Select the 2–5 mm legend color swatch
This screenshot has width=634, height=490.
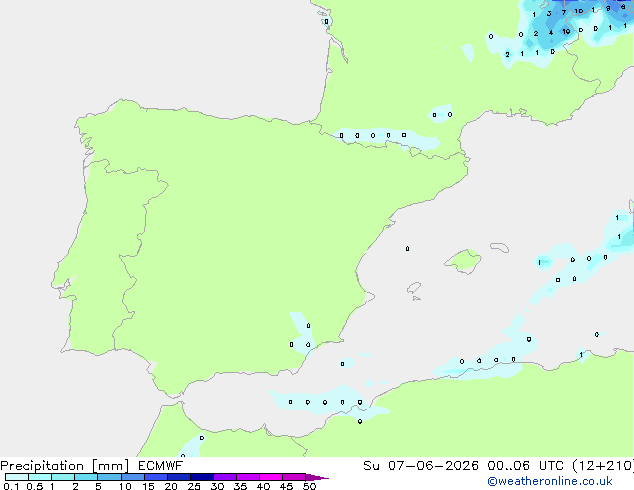pos(86,477)
